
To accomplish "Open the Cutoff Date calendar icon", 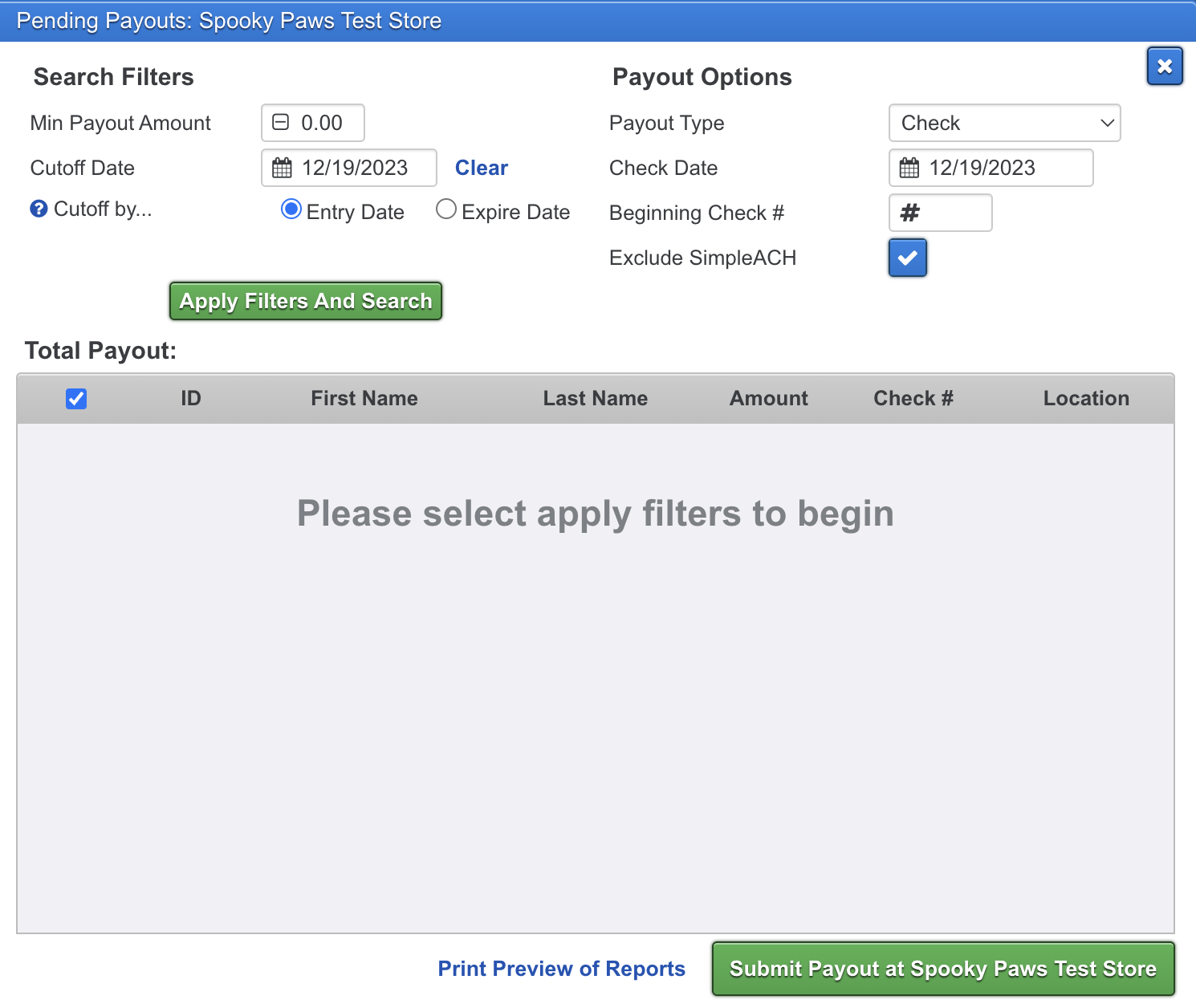I will 282,168.
